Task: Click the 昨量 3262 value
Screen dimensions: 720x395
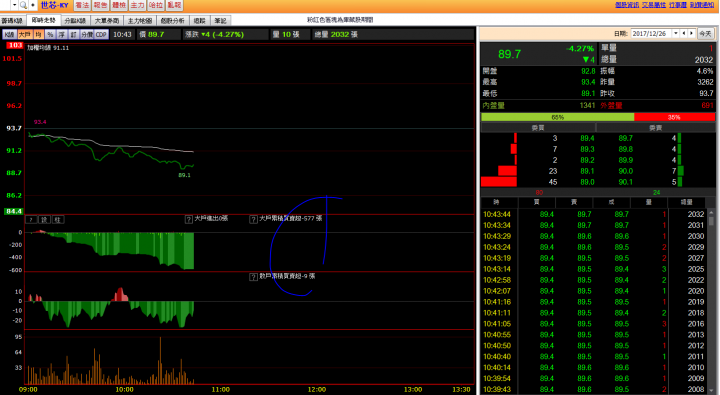Action: [705, 82]
